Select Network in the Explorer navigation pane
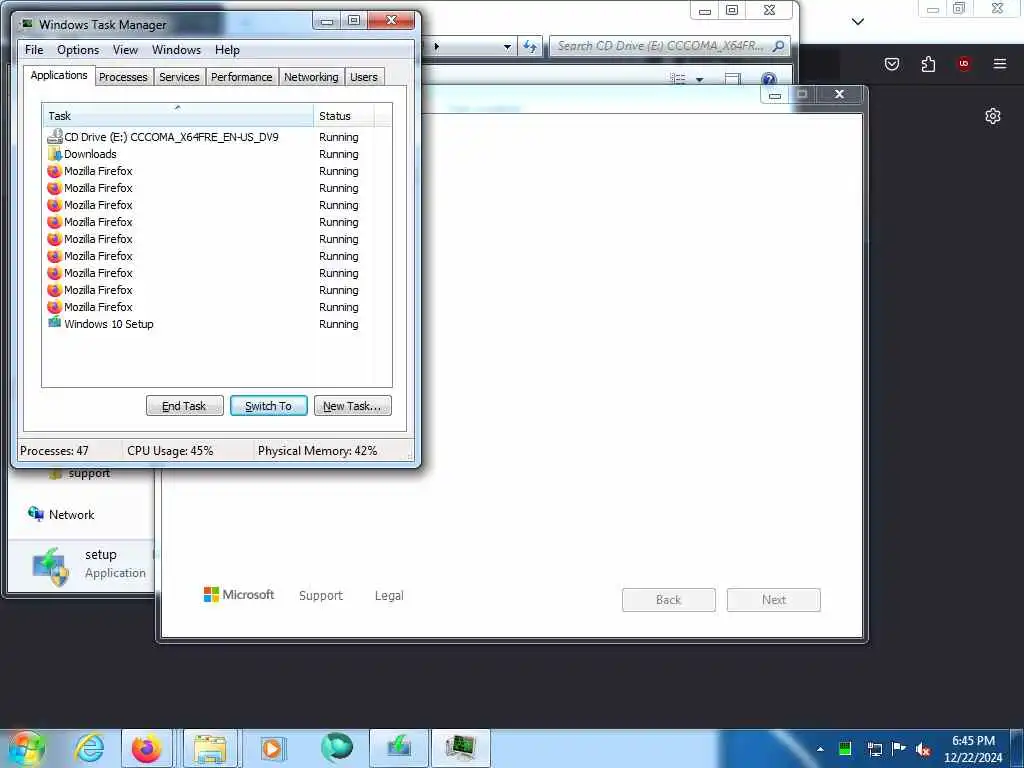The height and width of the screenshot is (768, 1024). 61,515
